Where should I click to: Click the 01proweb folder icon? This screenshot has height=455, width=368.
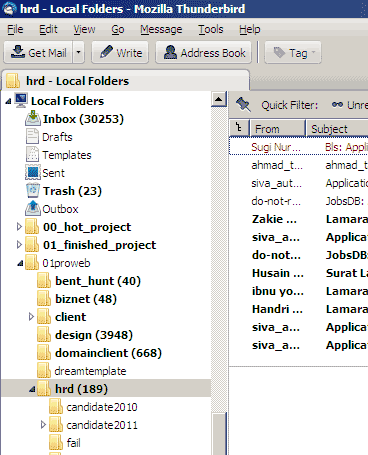(32, 263)
